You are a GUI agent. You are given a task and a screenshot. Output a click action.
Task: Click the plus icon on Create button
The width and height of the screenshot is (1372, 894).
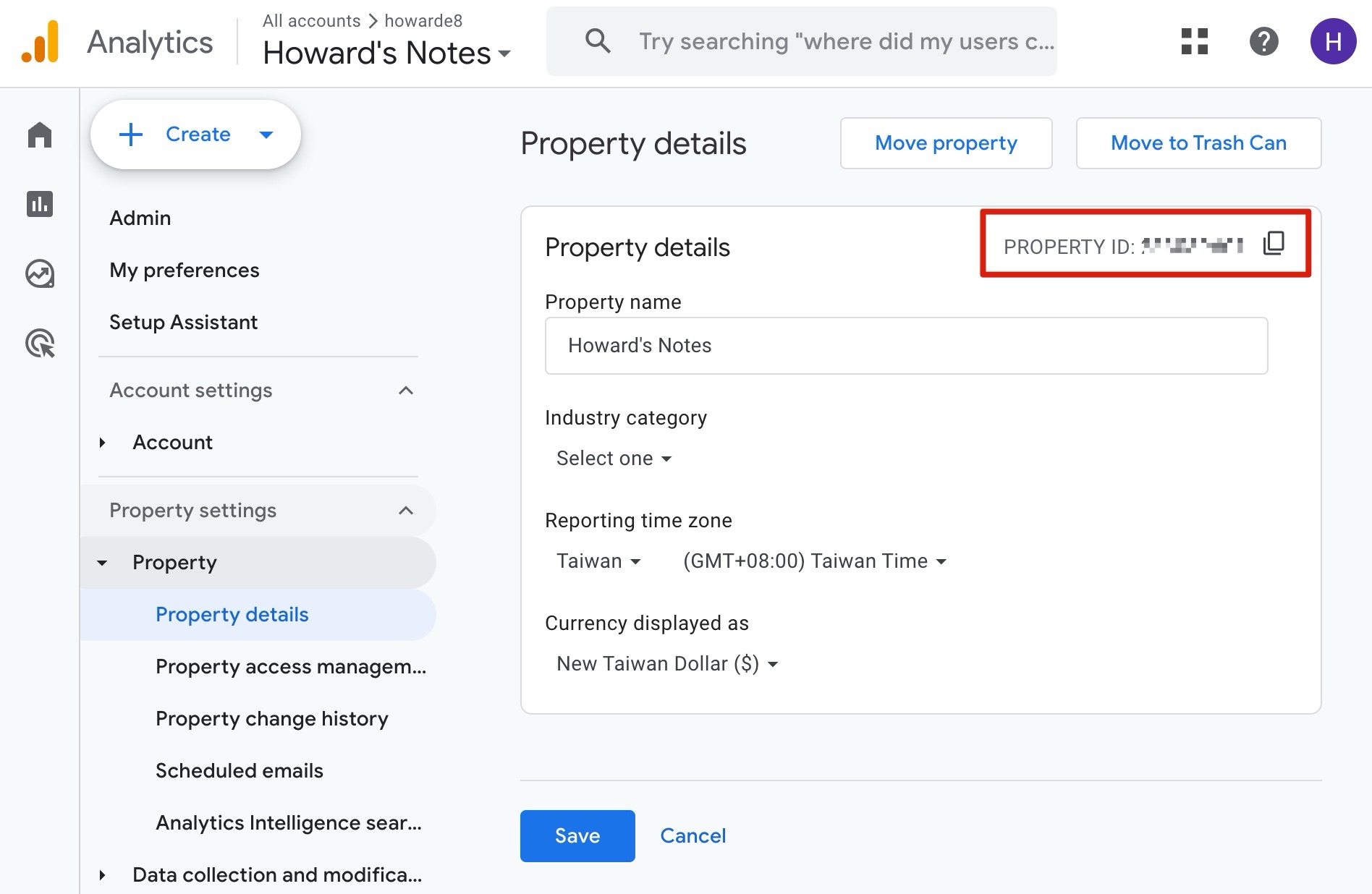point(131,135)
